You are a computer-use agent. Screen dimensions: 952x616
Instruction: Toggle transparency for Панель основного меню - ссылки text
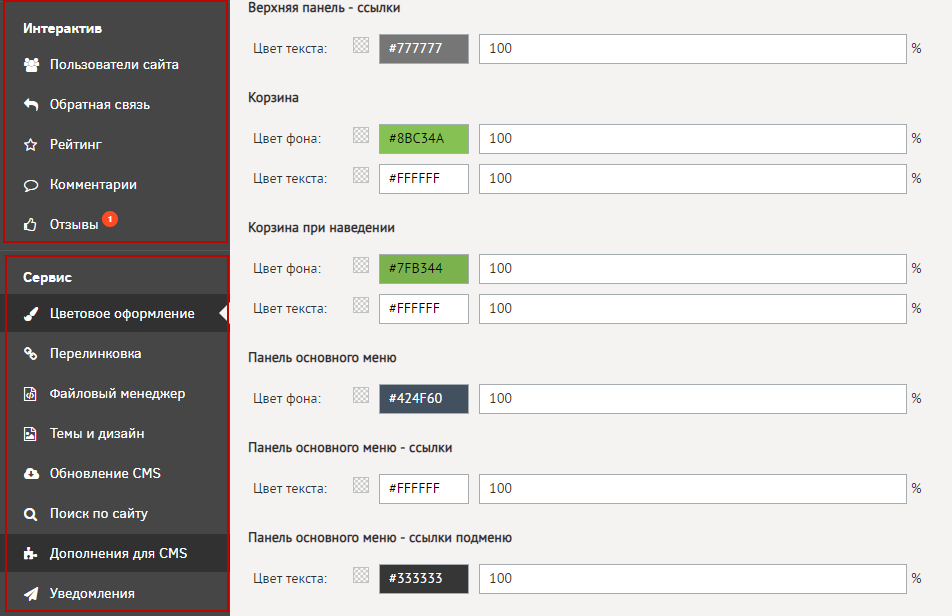pos(361,485)
